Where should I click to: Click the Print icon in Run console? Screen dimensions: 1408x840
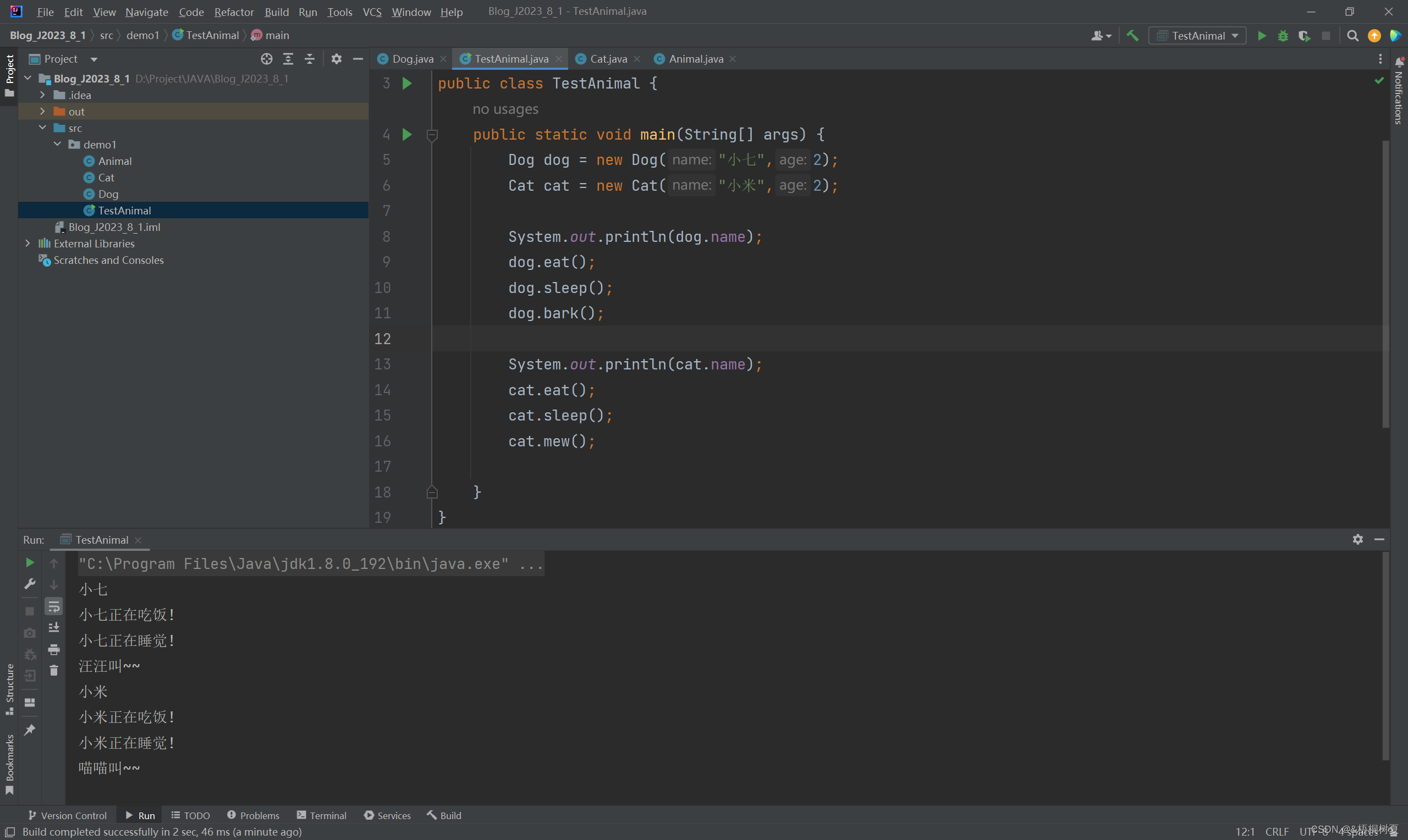pyautogui.click(x=54, y=649)
